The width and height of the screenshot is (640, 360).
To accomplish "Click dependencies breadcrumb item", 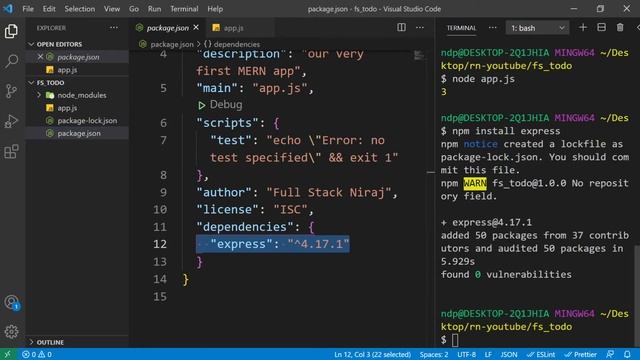I will tap(232, 44).
